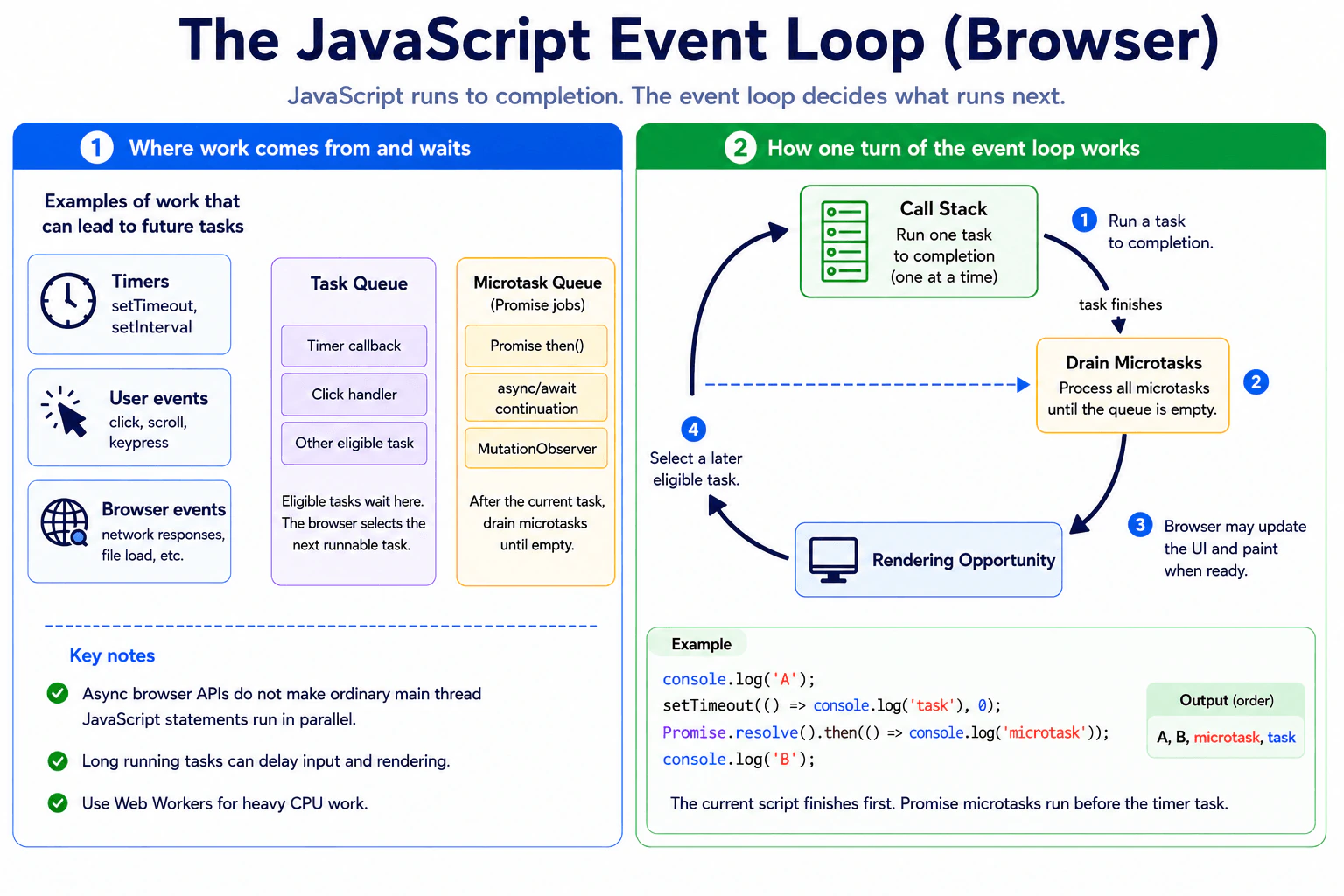The image size is (1344, 896).
Task: Click the setTimeout code line
Action: pyautogui.click(x=831, y=705)
